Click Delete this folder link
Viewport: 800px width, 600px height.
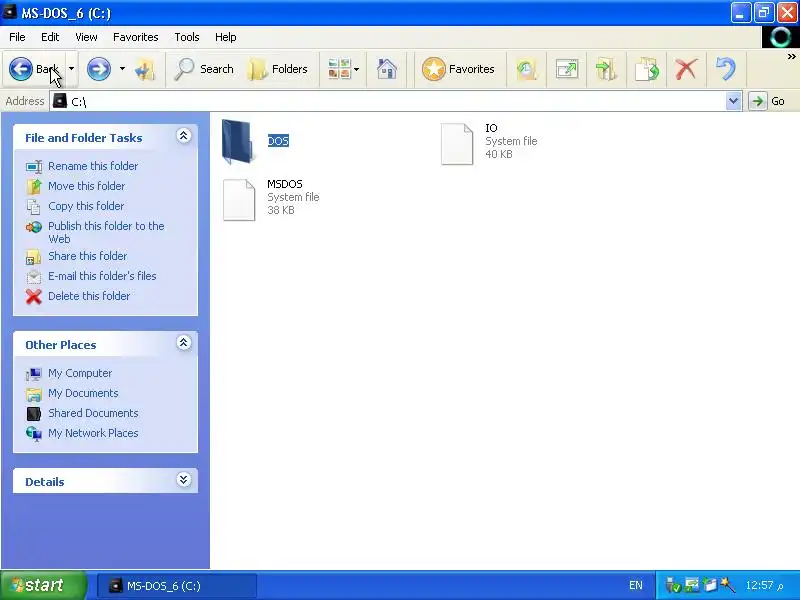(89, 295)
